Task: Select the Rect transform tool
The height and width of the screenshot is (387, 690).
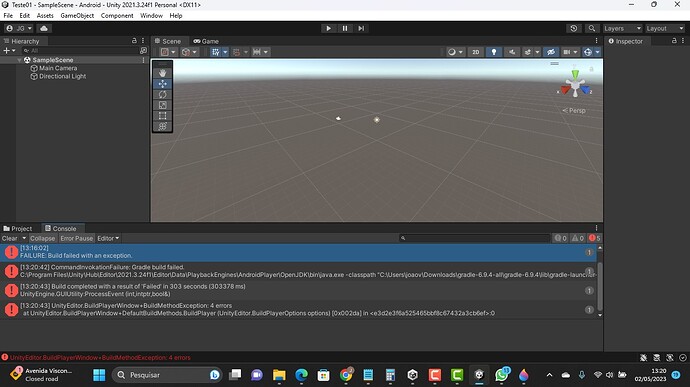Action: [162, 116]
